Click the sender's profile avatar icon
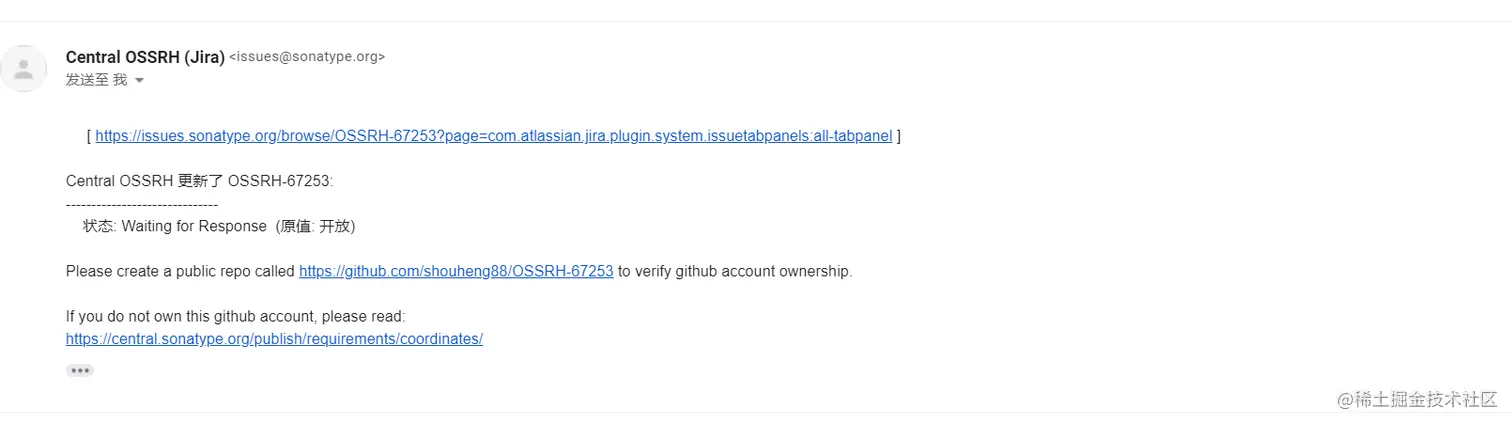This screenshot has width=1512, height=424. 24,69
